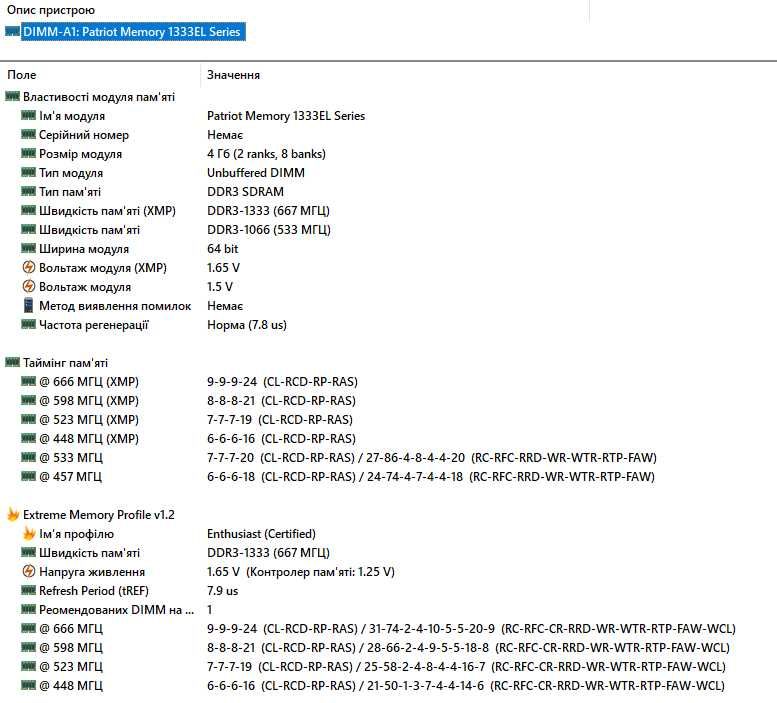Select timing value 8-8-8-21 / 28-66-2-4-9-5-5-18-8
This screenshot has width=777, height=703.
coord(468,648)
